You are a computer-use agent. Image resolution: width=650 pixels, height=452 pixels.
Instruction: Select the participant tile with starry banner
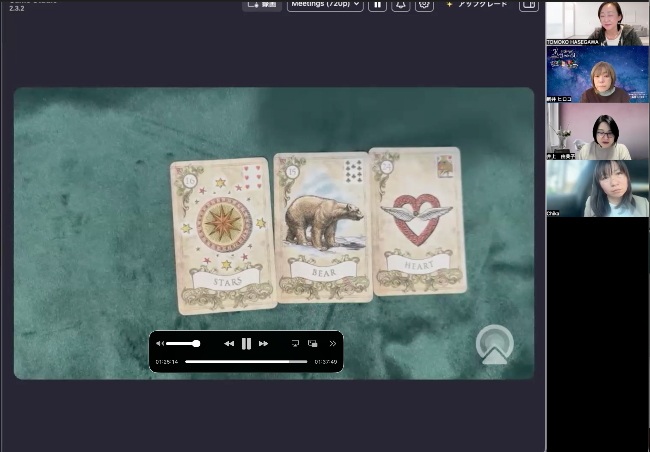click(x=597, y=75)
